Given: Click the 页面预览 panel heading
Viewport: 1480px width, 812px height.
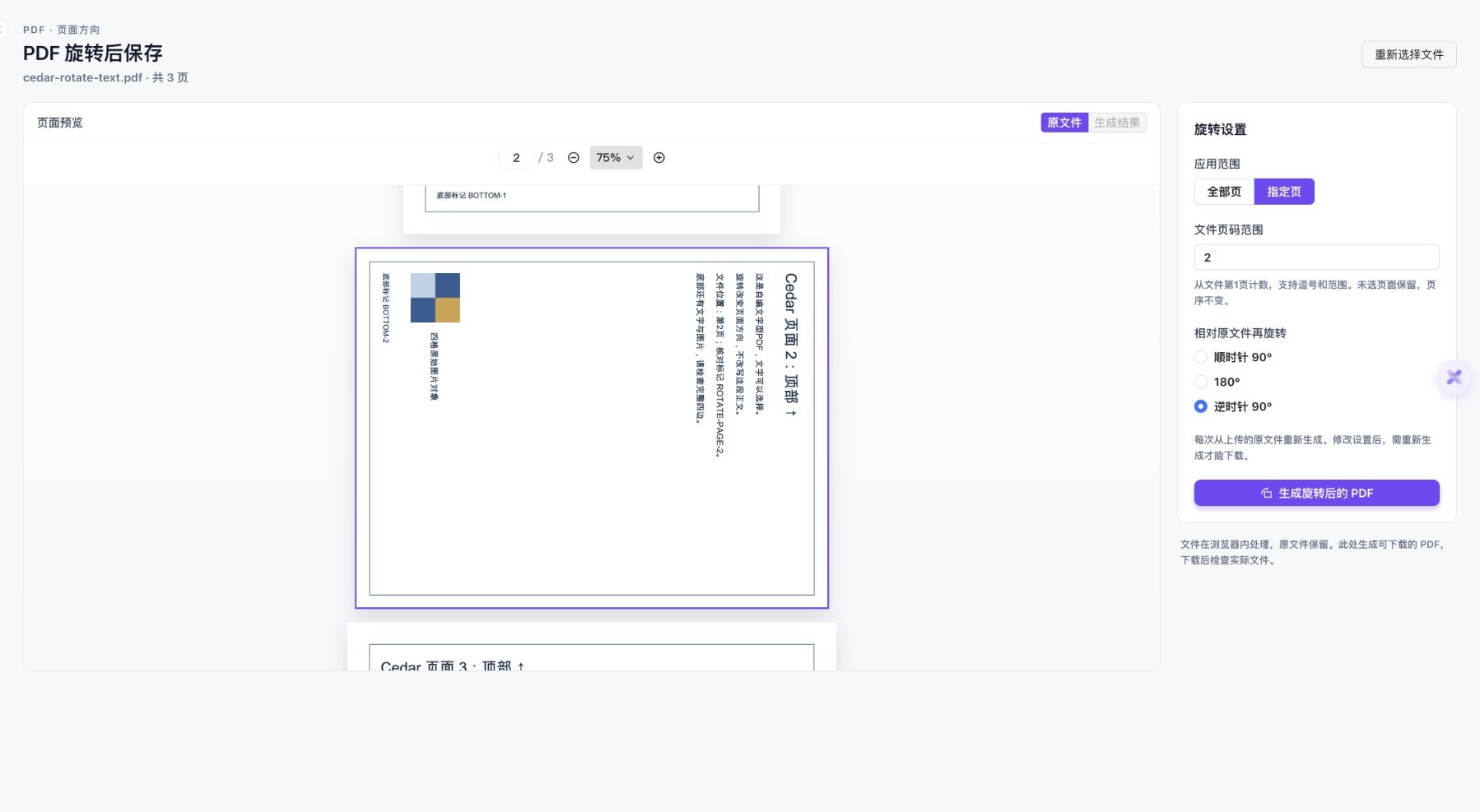Looking at the screenshot, I should (60, 123).
